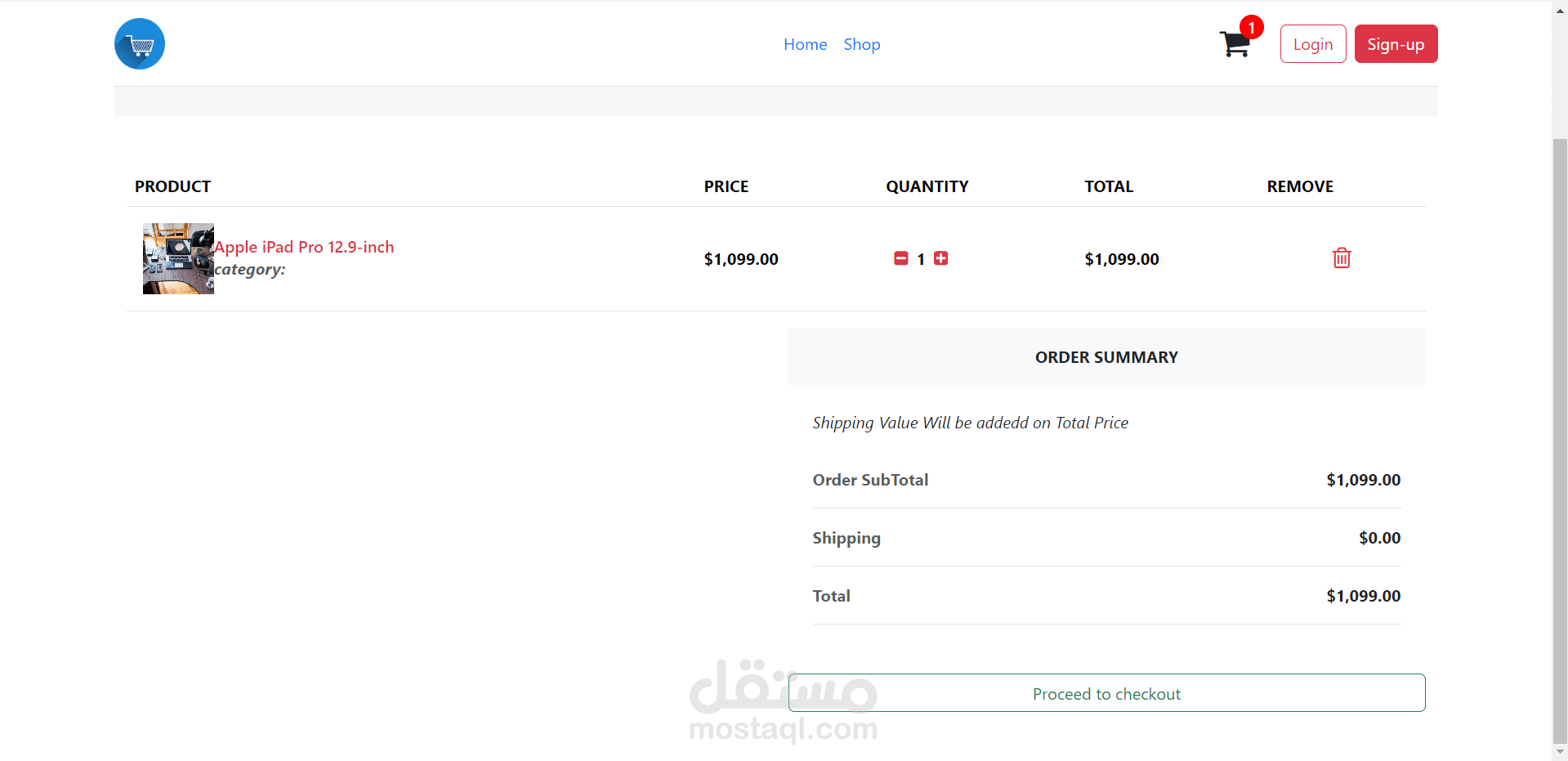
Task: Click the quantity value 1
Action: tap(921, 259)
